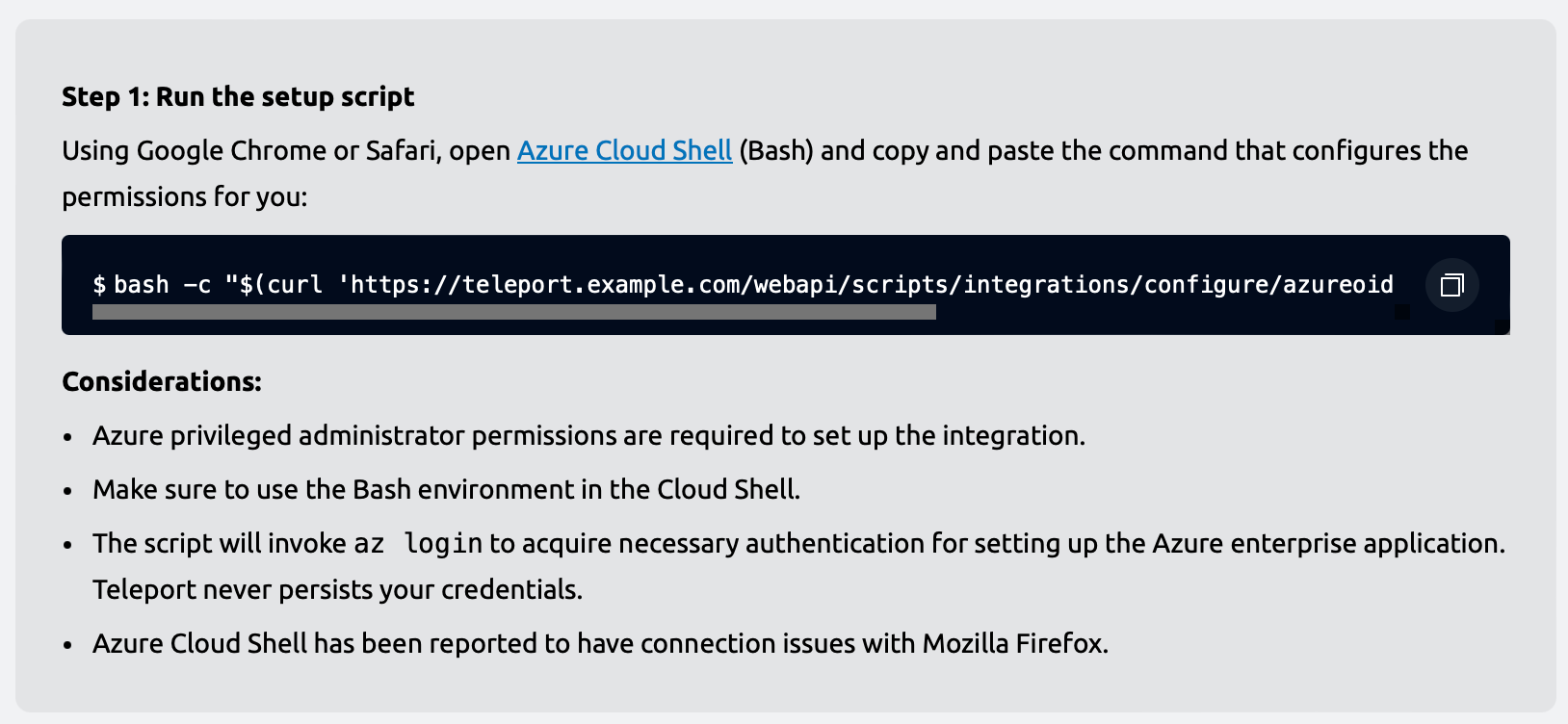This screenshot has height=724, width=1568.
Task: Click the Considerations heading
Action: point(161,381)
